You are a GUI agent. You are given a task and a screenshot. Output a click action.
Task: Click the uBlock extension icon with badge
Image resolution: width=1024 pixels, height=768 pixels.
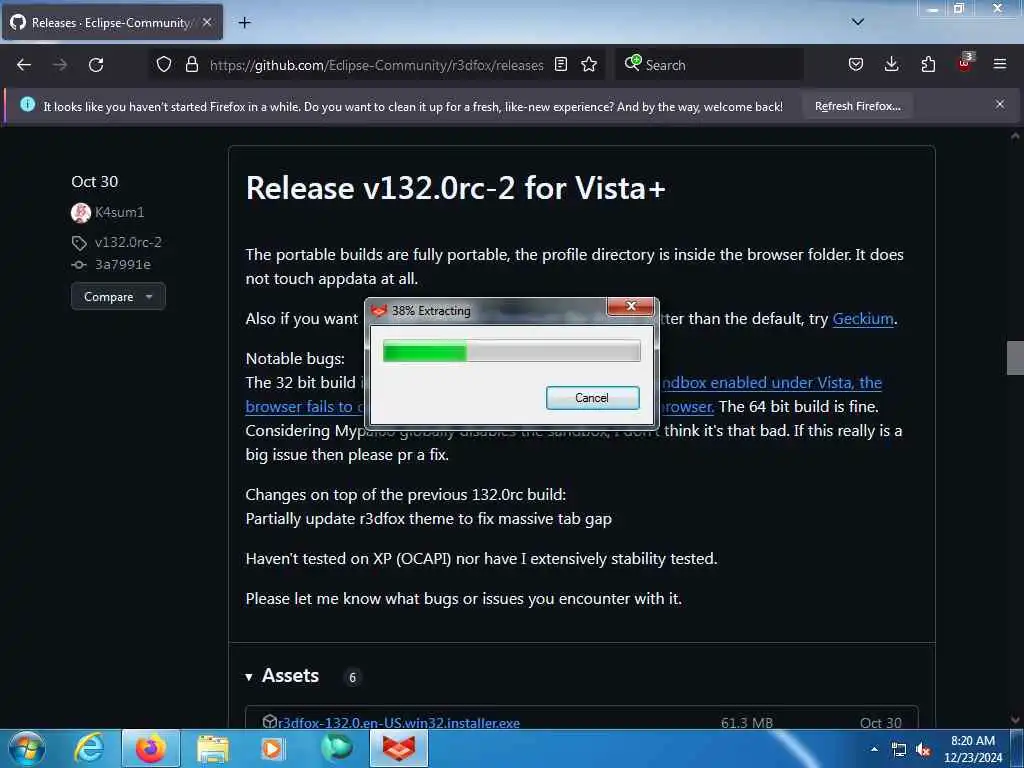965,63
